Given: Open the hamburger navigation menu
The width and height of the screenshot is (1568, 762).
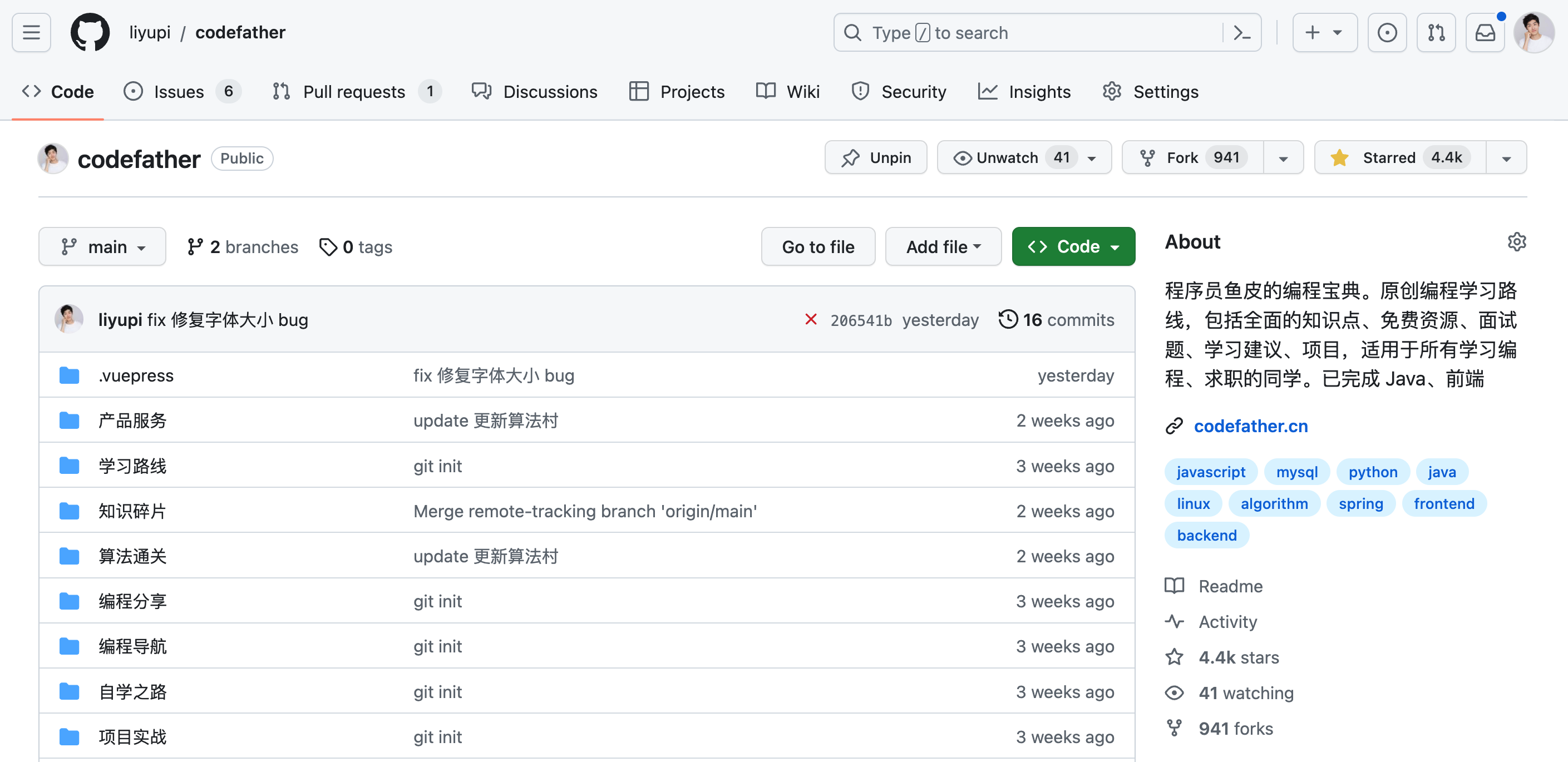Looking at the screenshot, I should tap(31, 32).
